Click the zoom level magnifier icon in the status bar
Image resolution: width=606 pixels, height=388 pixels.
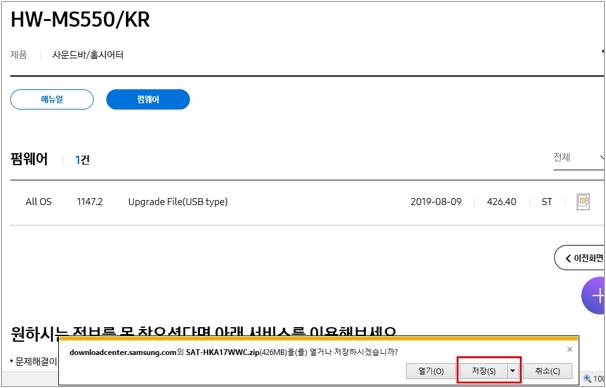click(x=588, y=378)
